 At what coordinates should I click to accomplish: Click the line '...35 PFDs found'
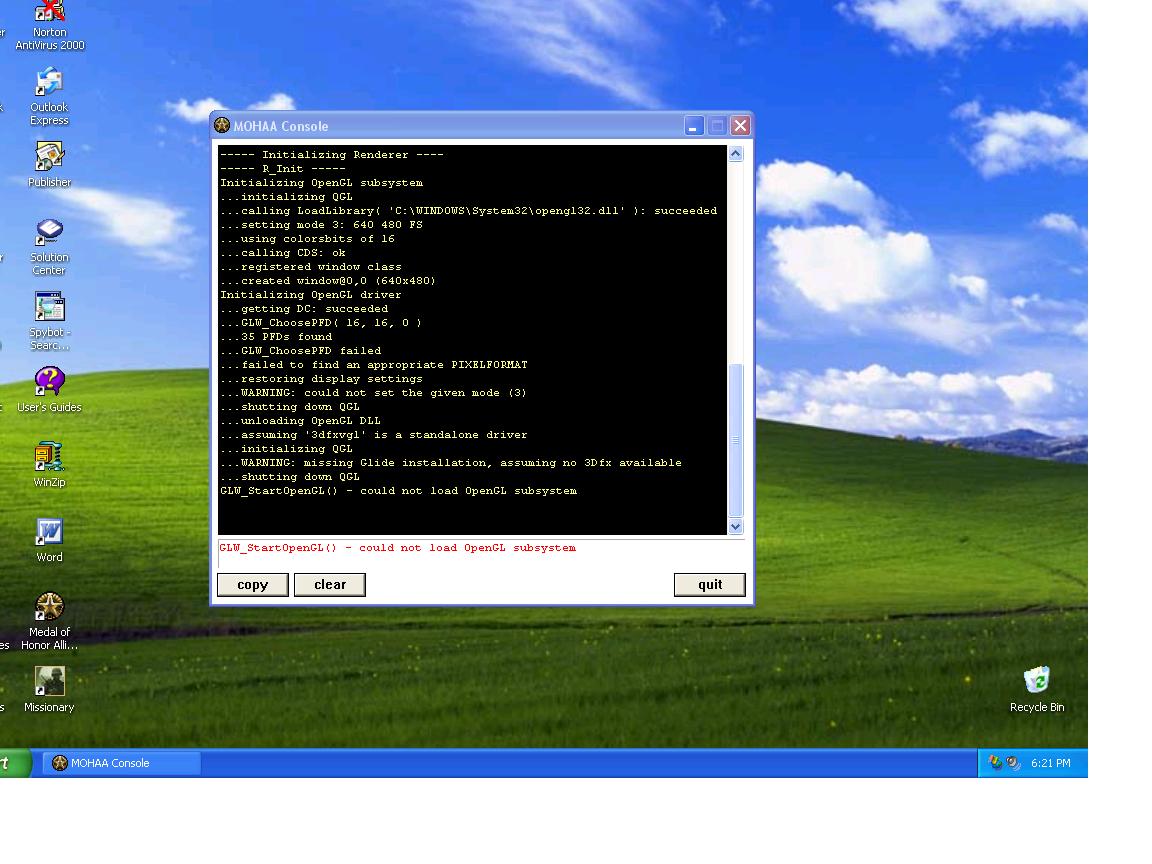pos(276,337)
